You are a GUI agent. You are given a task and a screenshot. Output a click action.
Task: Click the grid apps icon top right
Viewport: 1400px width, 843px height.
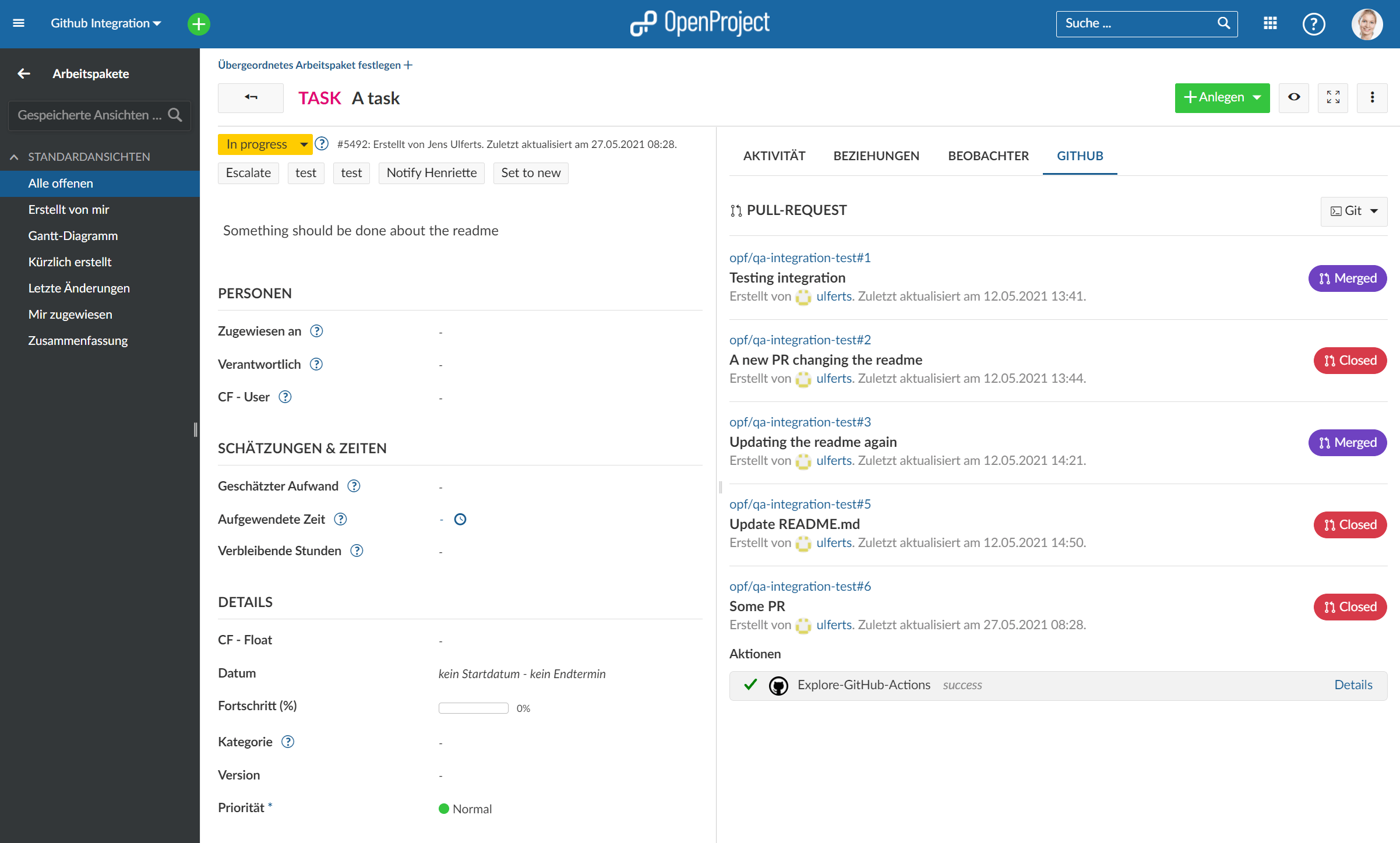point(1271,22)
